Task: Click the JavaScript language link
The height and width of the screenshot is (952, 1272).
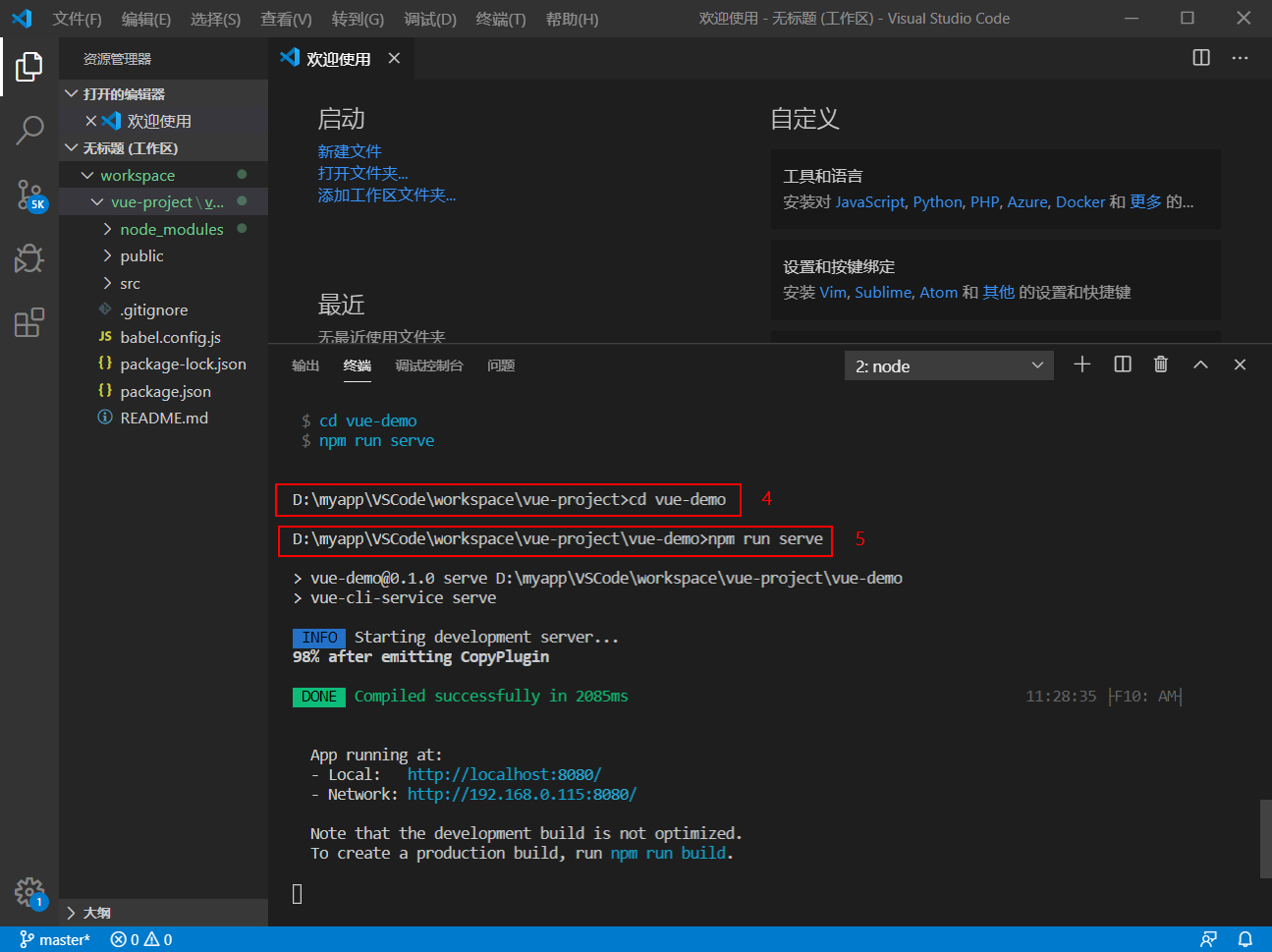Action: tap(870, 201)
